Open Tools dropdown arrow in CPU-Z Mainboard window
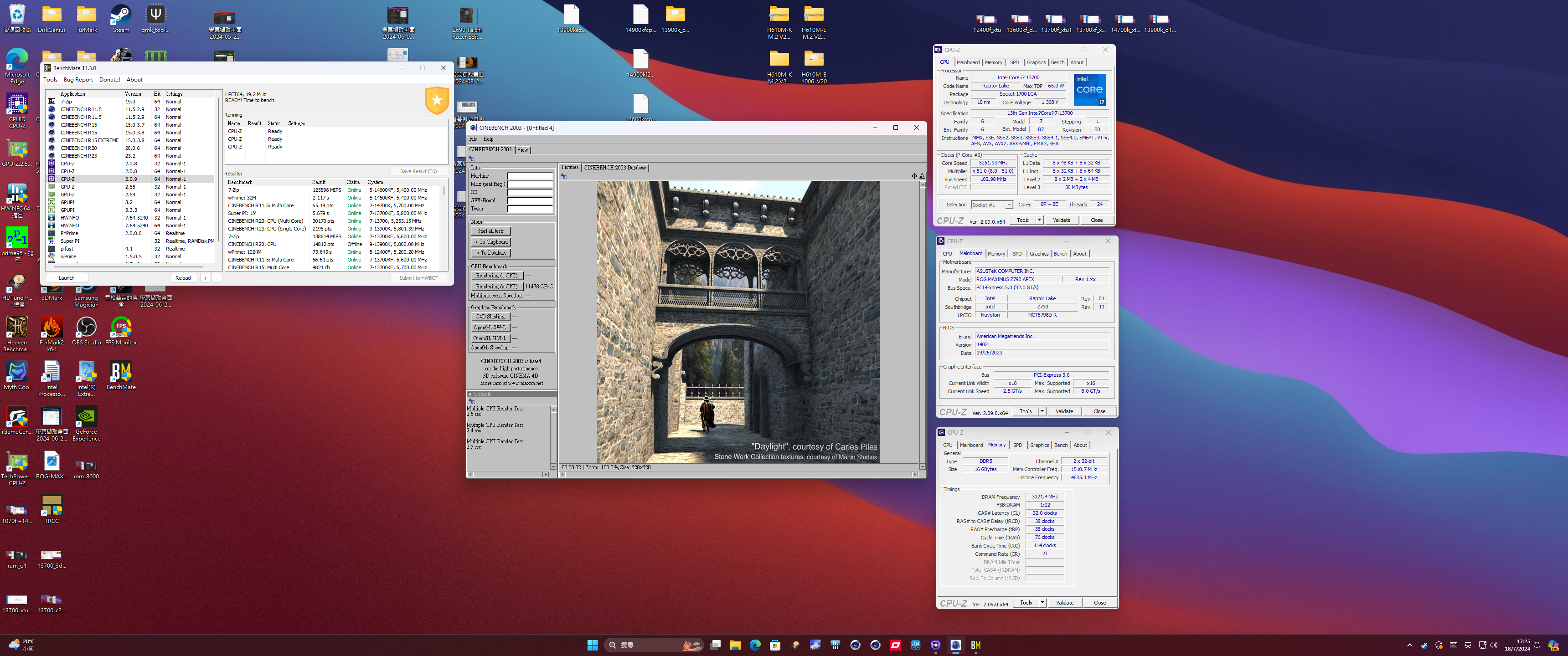1568x656 pixels. click(x=1042, y=411)
